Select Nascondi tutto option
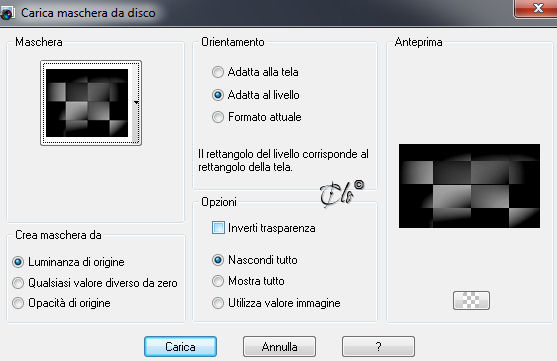The image size is (557, 361). [x=255, y=260]
